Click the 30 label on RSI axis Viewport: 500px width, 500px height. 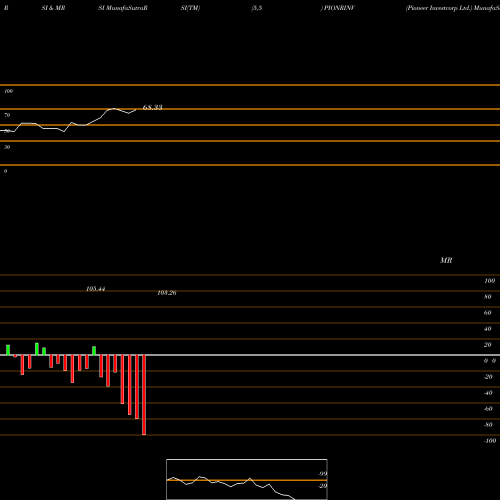coord(7,147)
